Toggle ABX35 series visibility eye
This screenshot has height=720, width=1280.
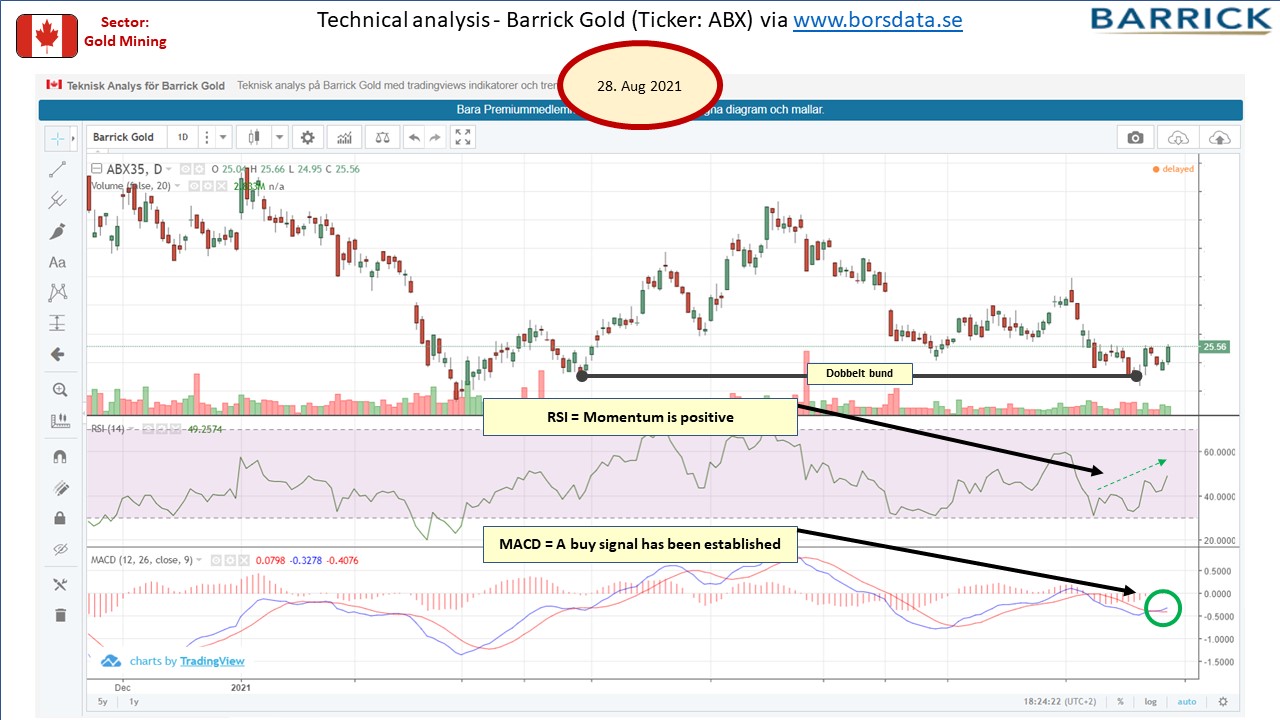pyautogui.click(x=186, y=169)
